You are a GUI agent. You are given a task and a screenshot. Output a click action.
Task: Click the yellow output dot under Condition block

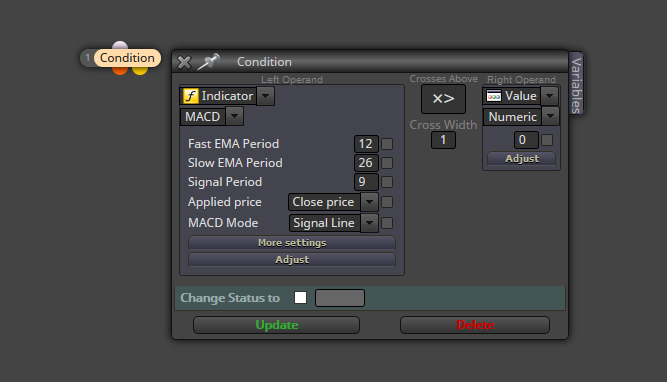tap(140, 71)
